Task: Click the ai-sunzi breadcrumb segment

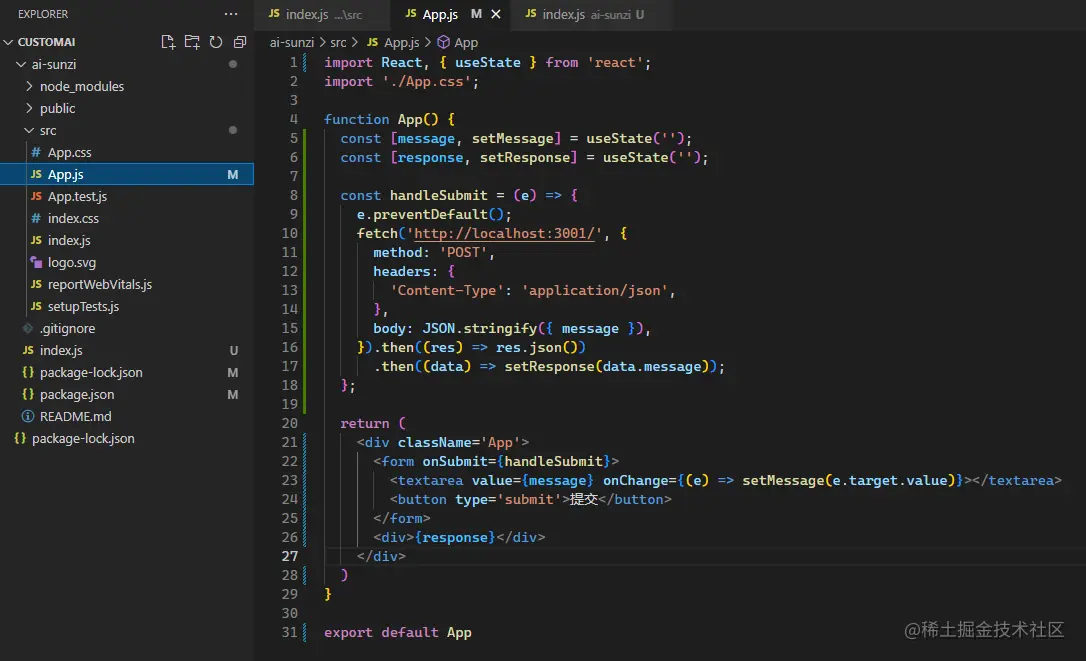Action: click(292, 42)
